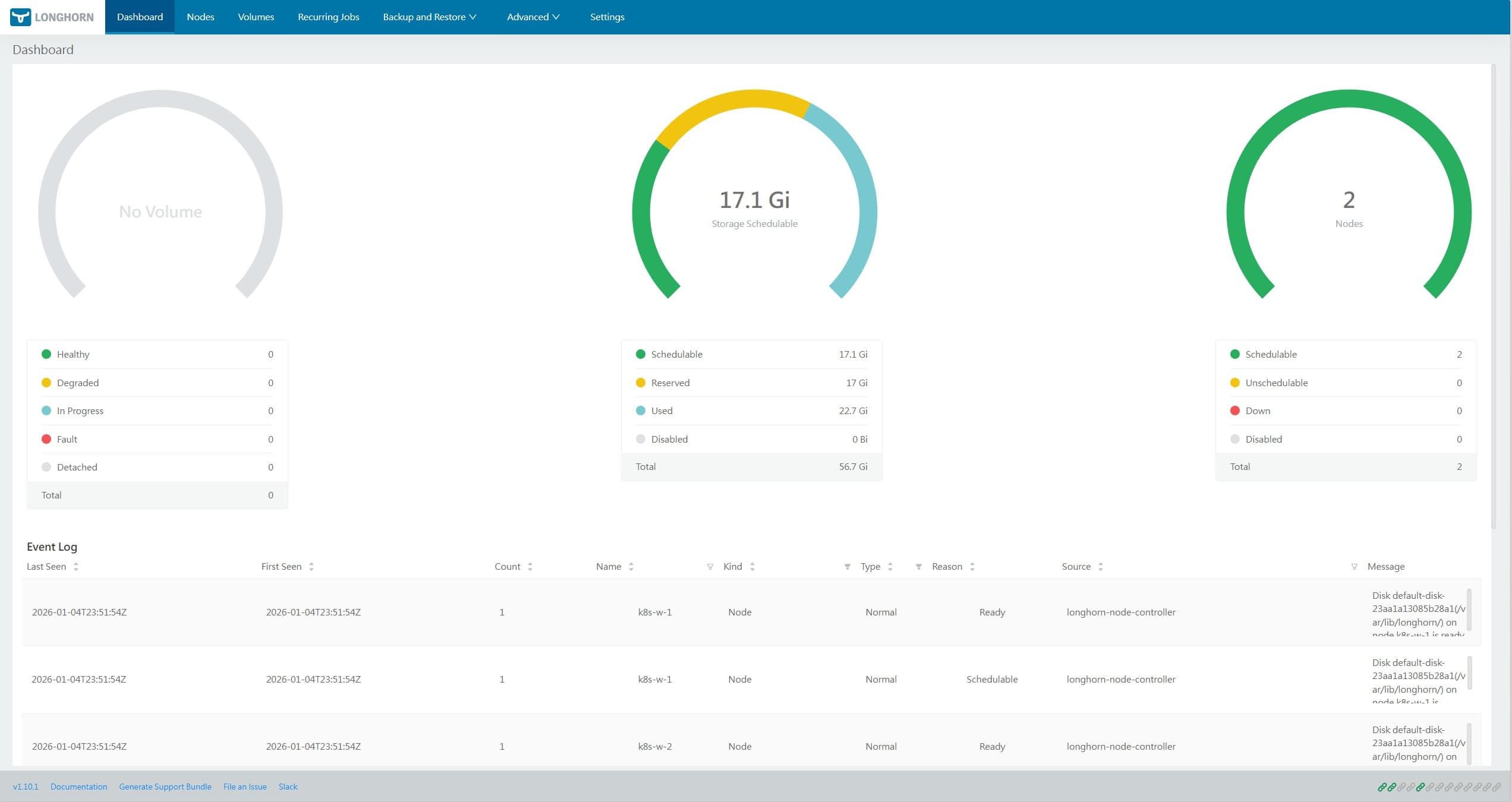Switch to the Nodes tab
The width and height of the screenshot is (1512, 802).
(200, 17)
